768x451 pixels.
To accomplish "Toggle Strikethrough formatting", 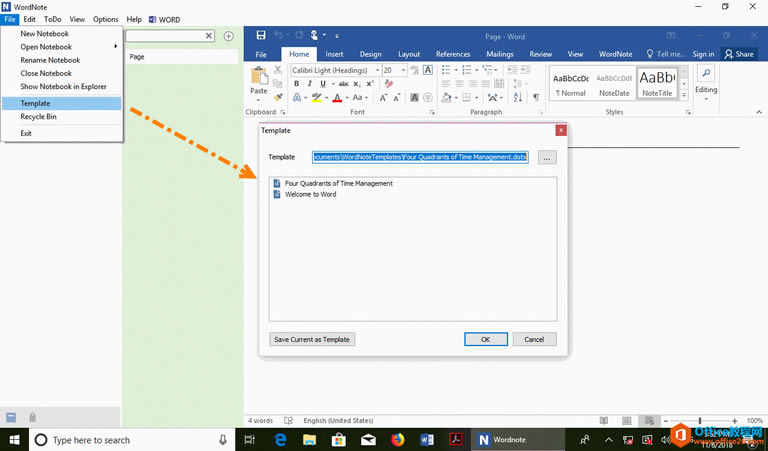I will pyautogui.click(x=344, y=84).
